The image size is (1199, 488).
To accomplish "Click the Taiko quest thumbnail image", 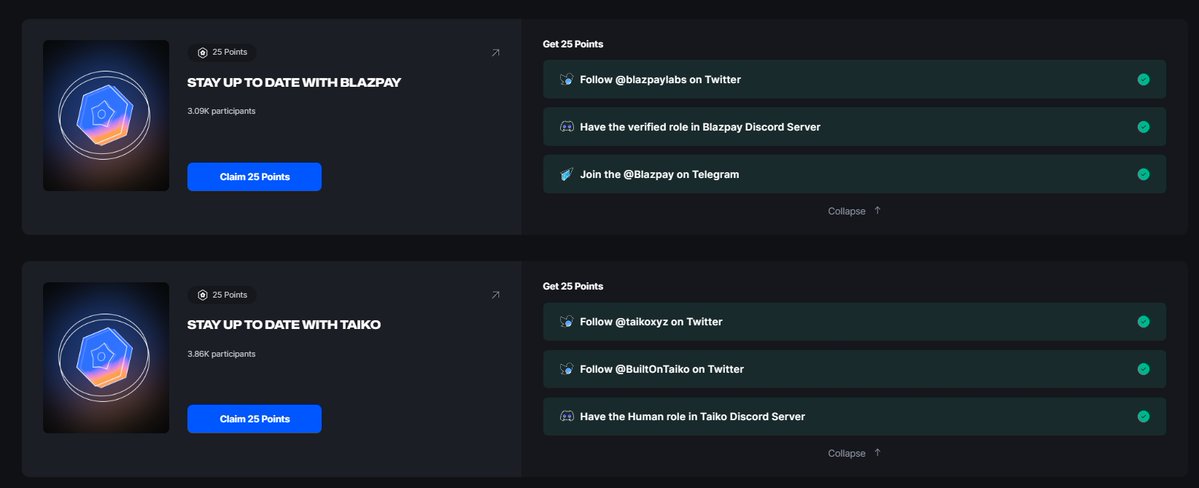I will [106, 357].
